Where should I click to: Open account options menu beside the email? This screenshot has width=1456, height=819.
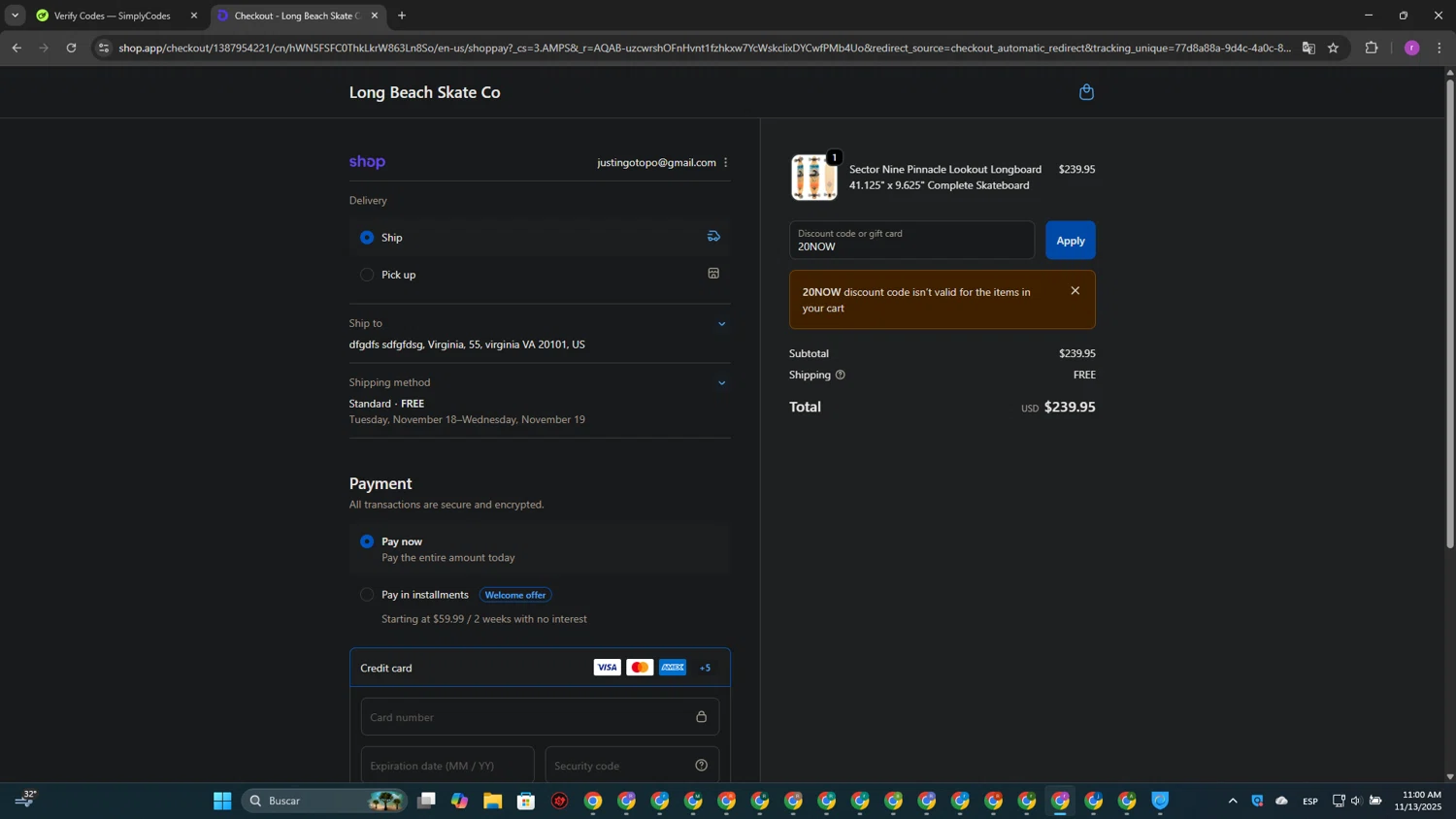[725, 162]
